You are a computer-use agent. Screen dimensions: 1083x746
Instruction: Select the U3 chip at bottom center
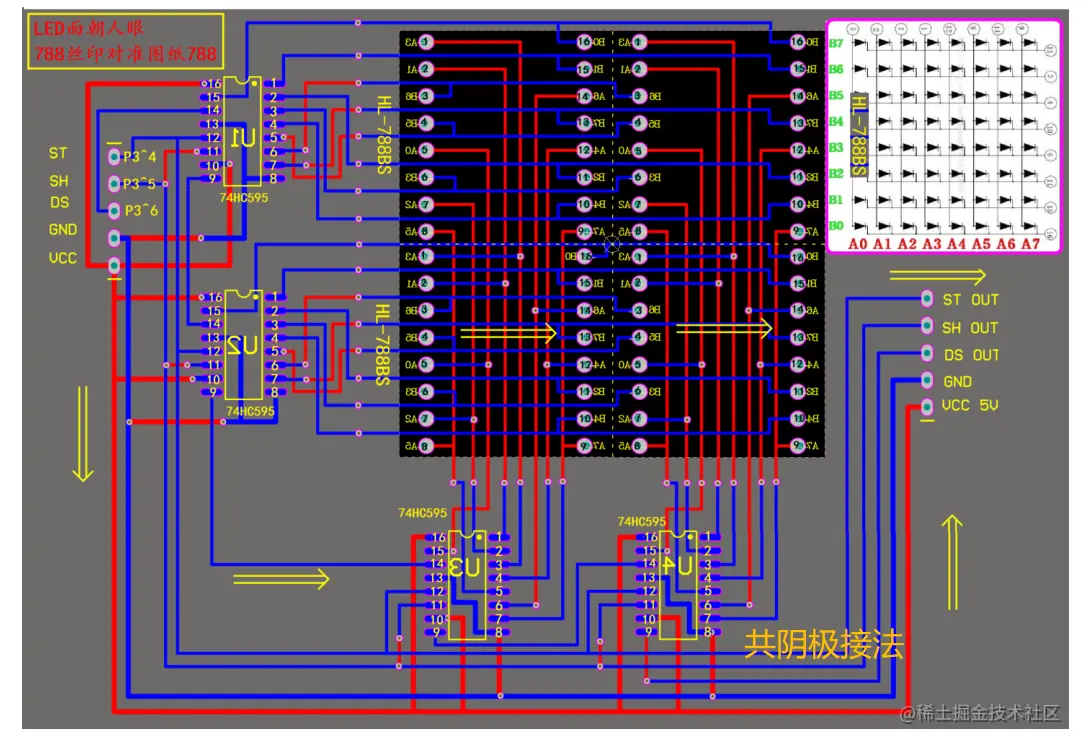tap(467, 585)
